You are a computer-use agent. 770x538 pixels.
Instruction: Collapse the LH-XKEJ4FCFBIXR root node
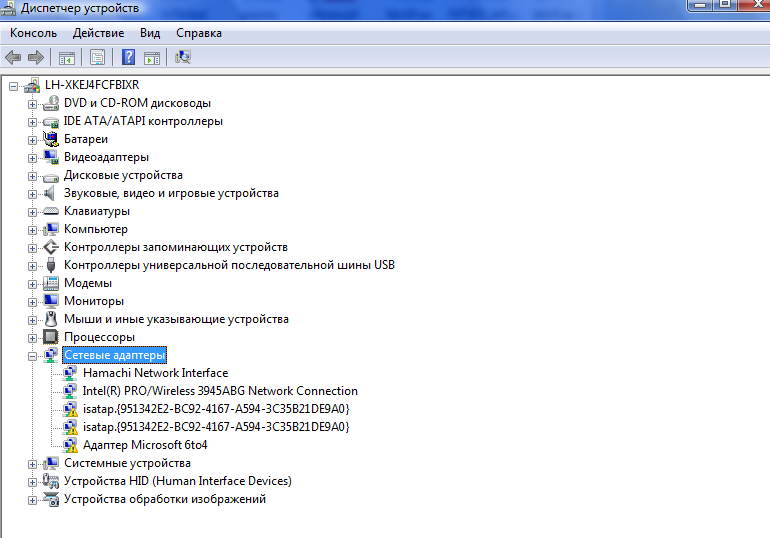point(13,87)
